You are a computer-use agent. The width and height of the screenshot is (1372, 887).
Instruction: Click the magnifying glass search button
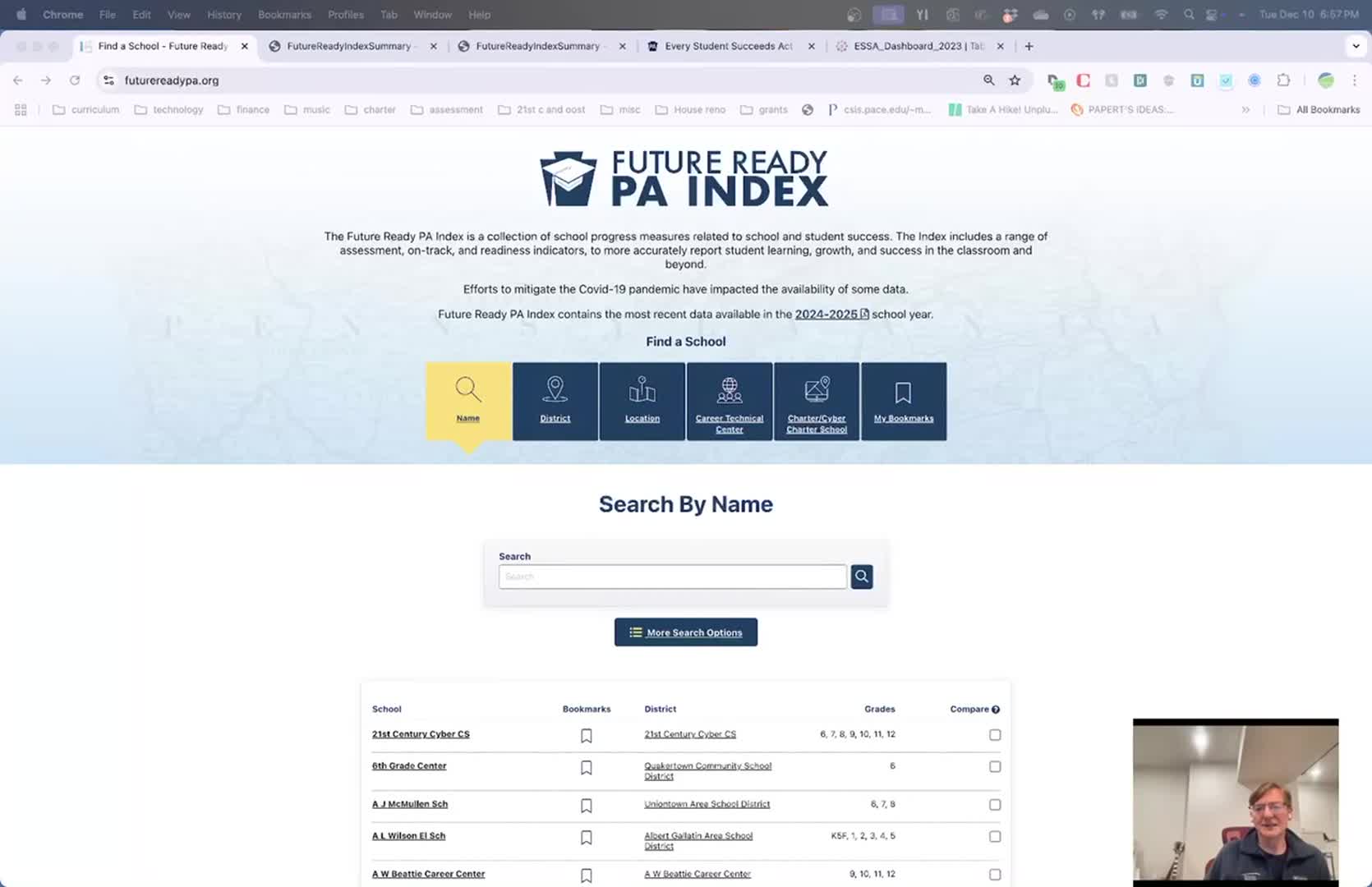(861, 577)
